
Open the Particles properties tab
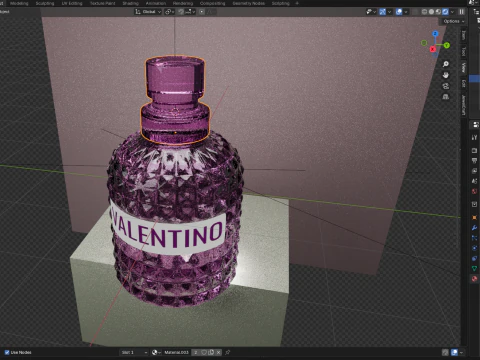click(474, 238)
